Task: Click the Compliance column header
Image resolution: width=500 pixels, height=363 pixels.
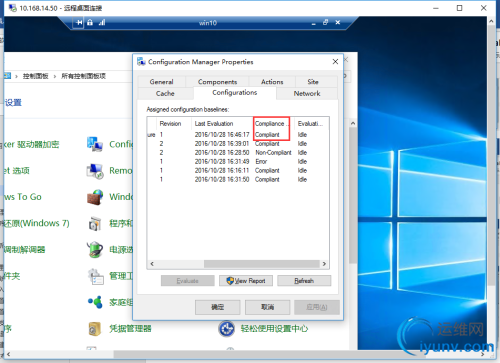Action: tap(273, 124)
